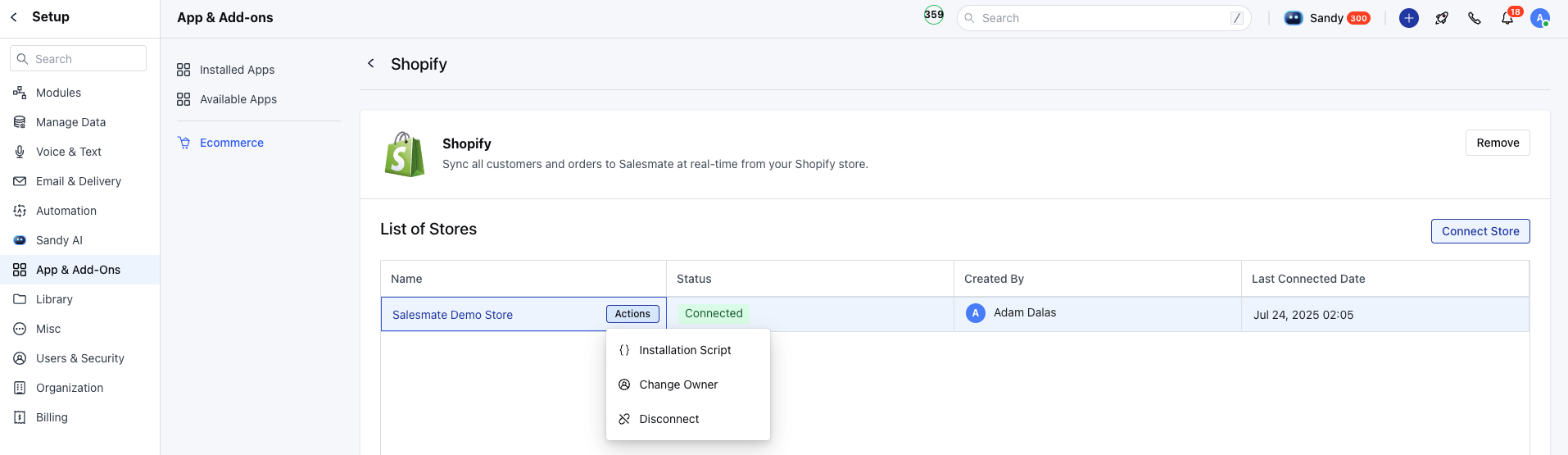Click the Setup sidebar search field

click(x=79, y=59)
